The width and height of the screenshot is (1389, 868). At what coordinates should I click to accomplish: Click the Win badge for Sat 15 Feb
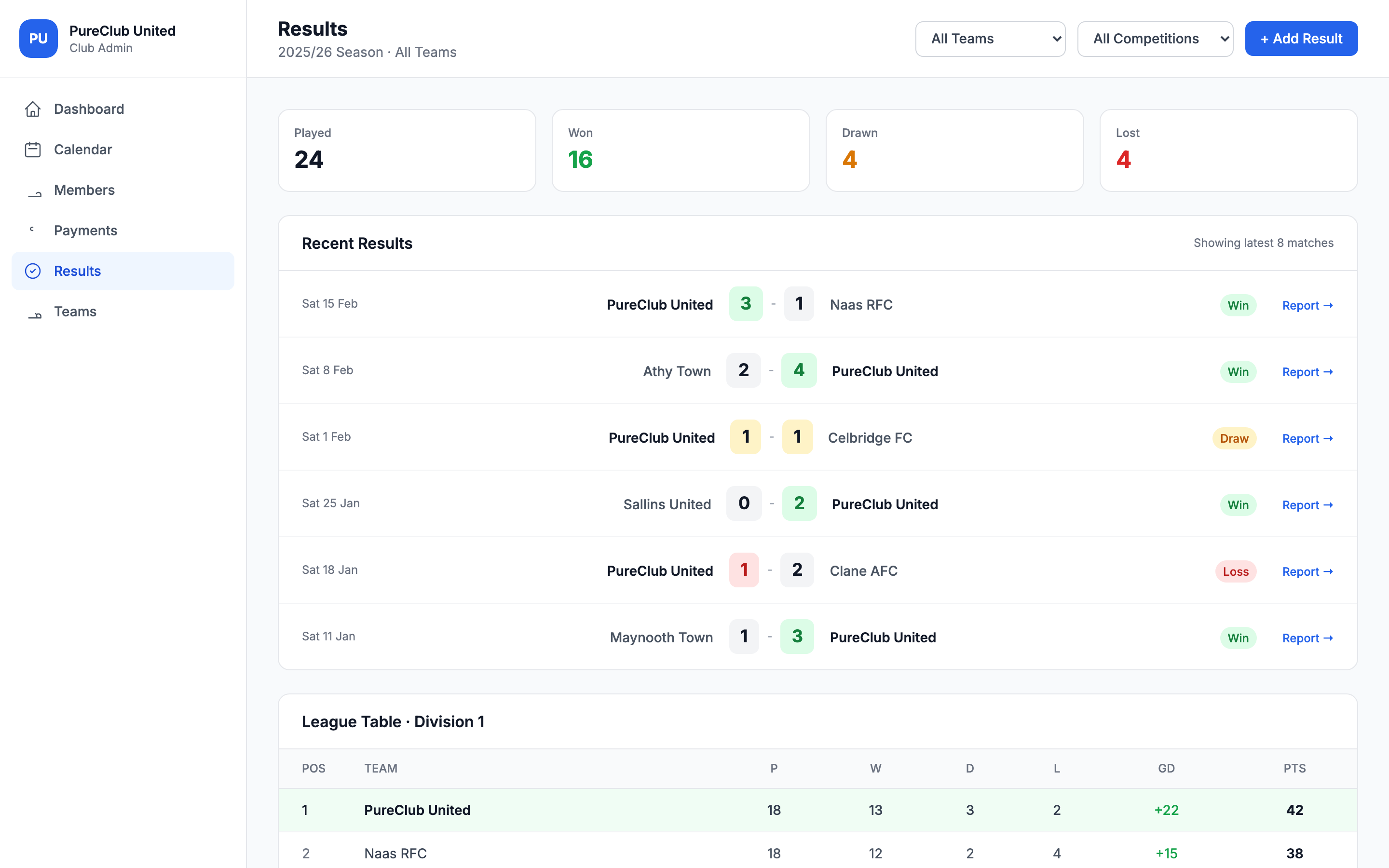pyautogui.click(x=1238, y=305)
